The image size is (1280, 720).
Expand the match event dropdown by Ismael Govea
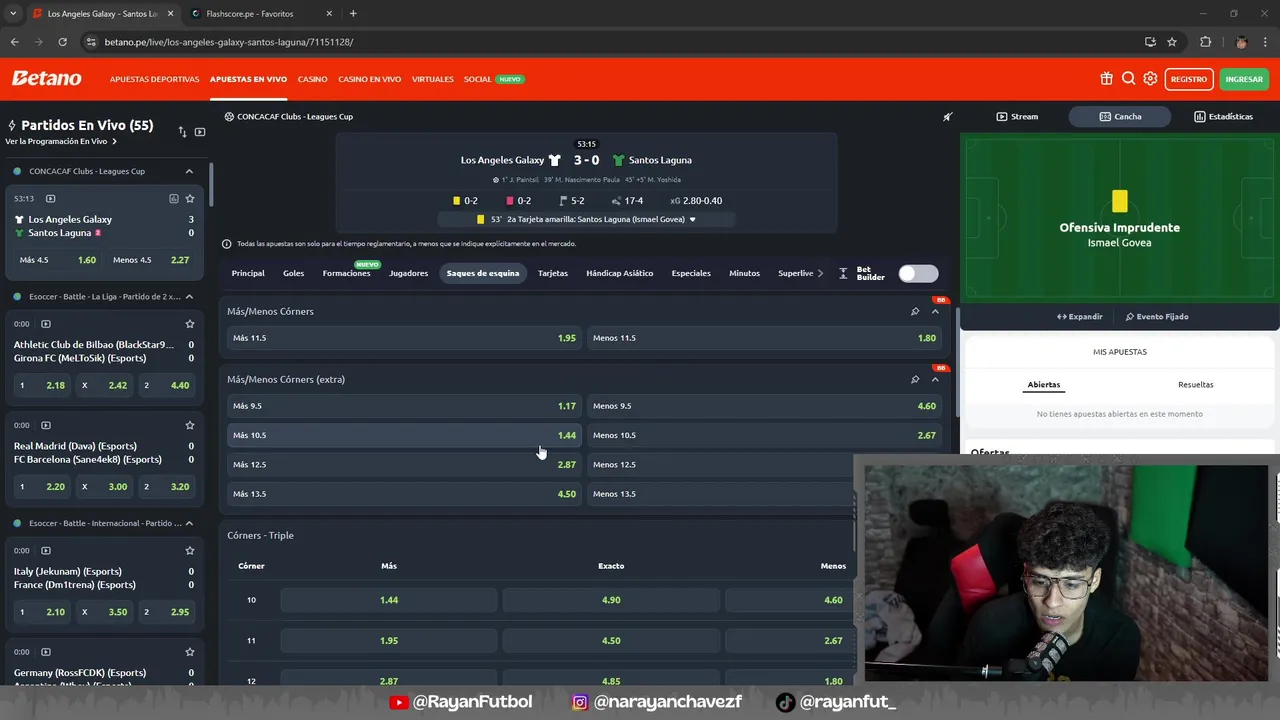[692, 219]
